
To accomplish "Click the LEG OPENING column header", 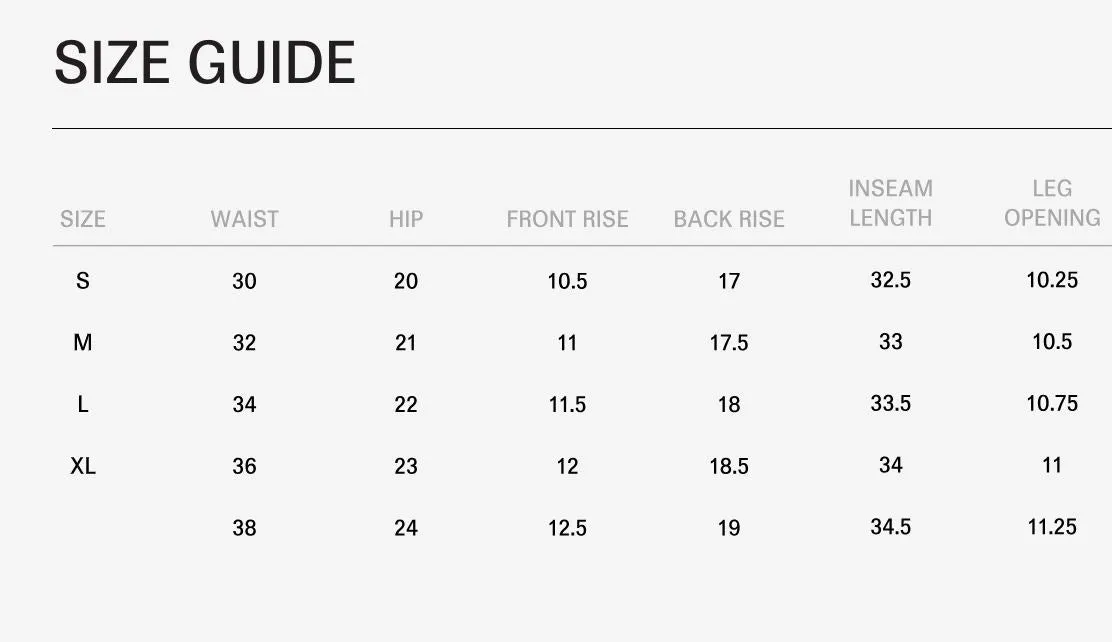I will 1052,203.
